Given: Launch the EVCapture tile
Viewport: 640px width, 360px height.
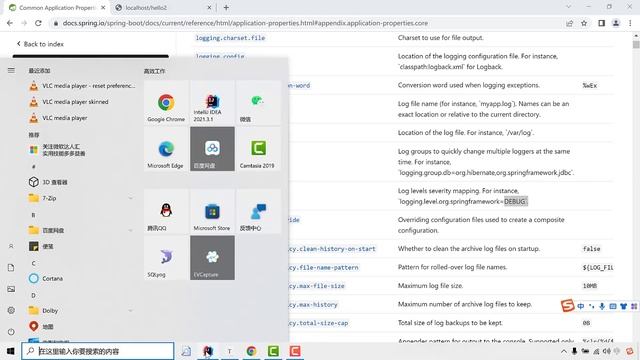Looking at the screenshot, I should tap(212, 258).
